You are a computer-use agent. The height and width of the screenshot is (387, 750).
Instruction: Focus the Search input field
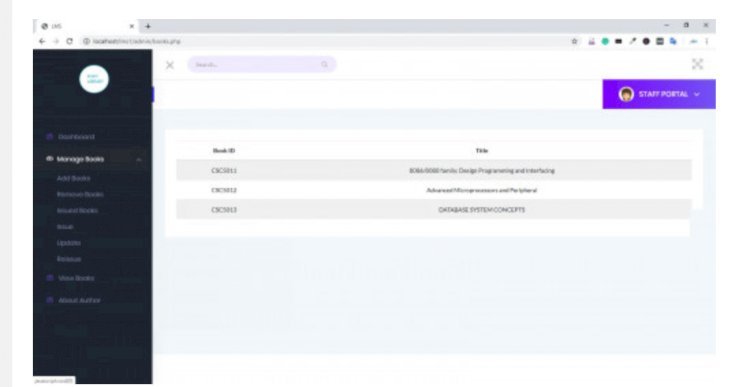point(262,65)
